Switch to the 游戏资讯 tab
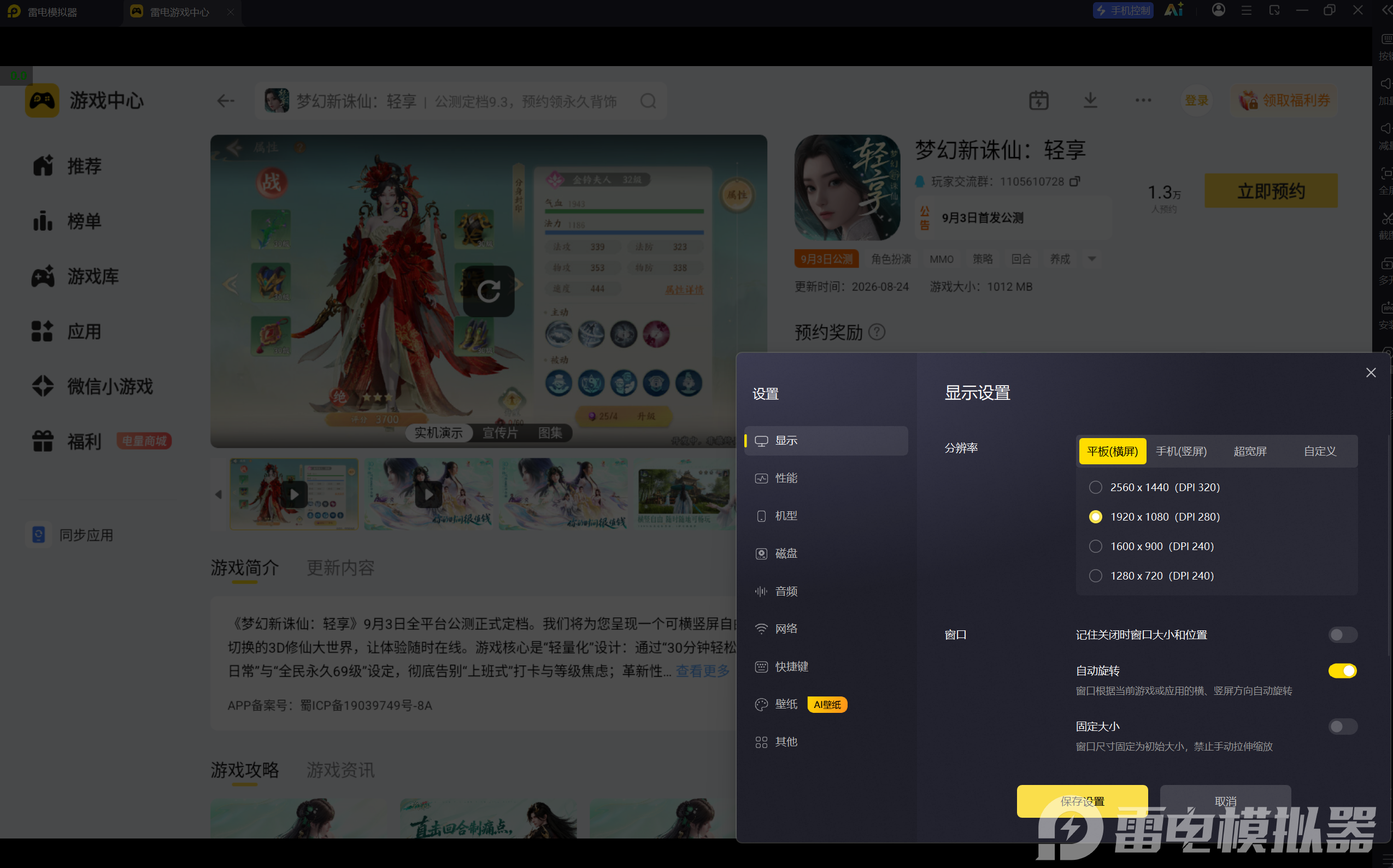Image resolution: width=1393 pixels, height=868 pixels. pos(340,770)
